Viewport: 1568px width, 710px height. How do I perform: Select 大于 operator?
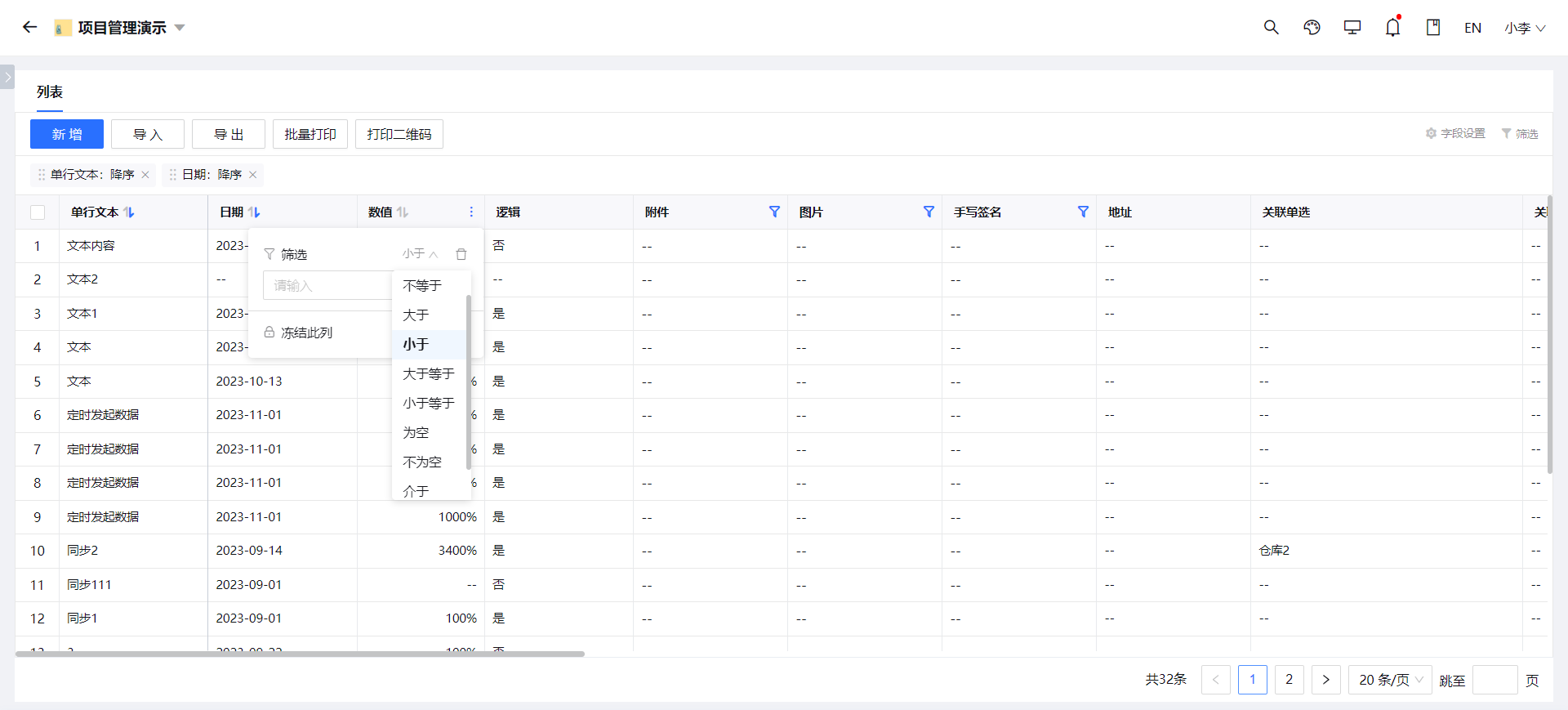point(429,315)
